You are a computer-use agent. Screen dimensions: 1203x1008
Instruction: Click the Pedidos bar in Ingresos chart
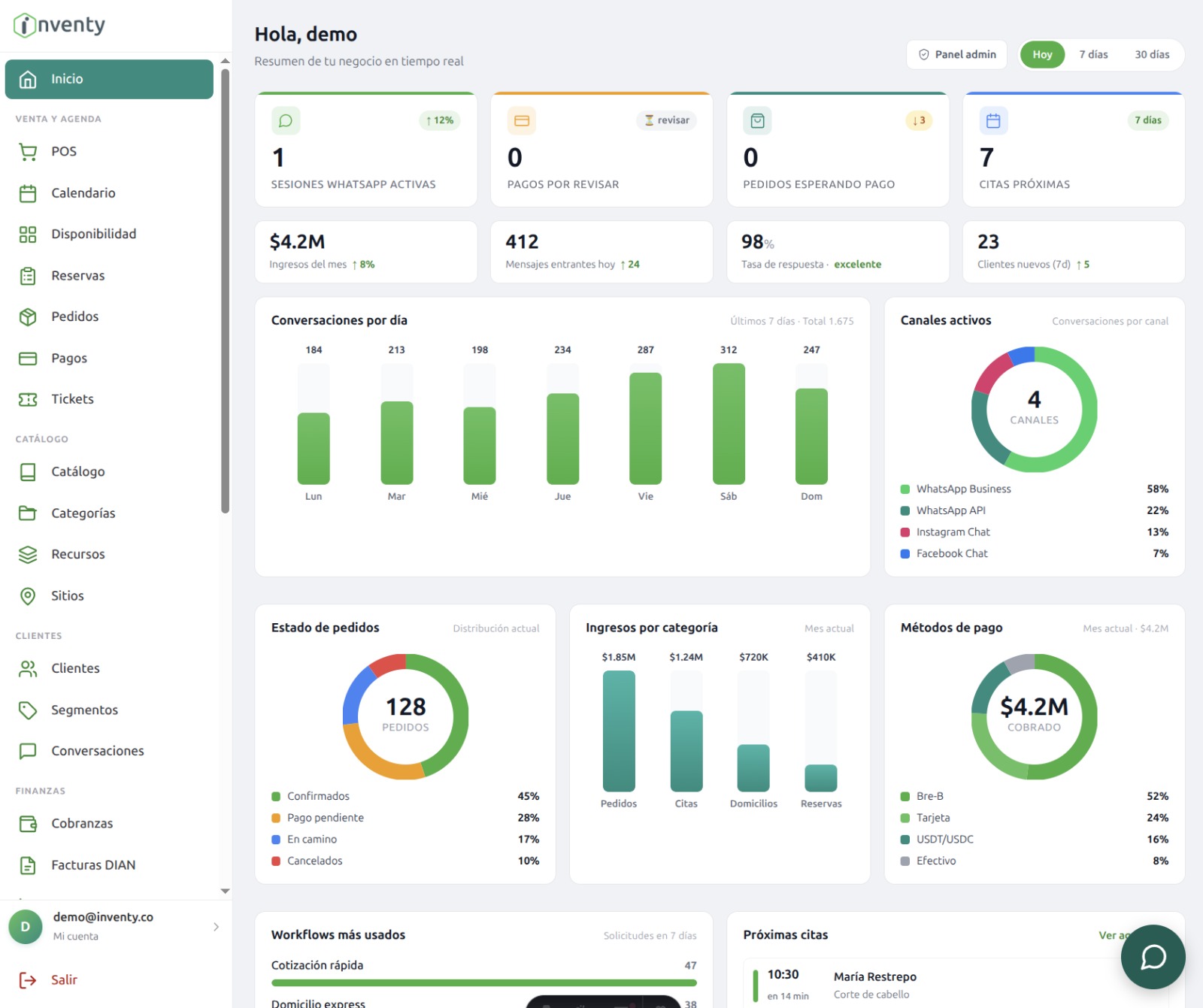point(619,731)
